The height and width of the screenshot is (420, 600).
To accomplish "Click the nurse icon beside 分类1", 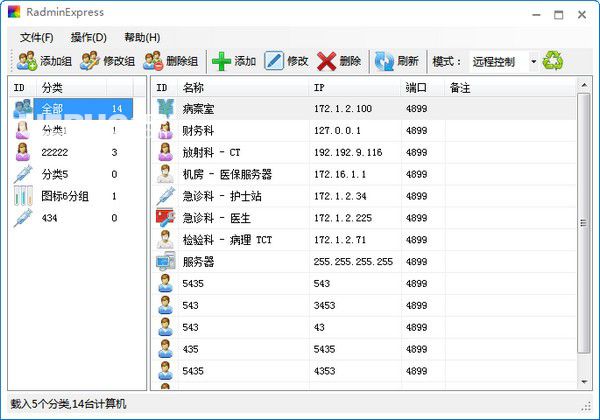I will 23,130.
